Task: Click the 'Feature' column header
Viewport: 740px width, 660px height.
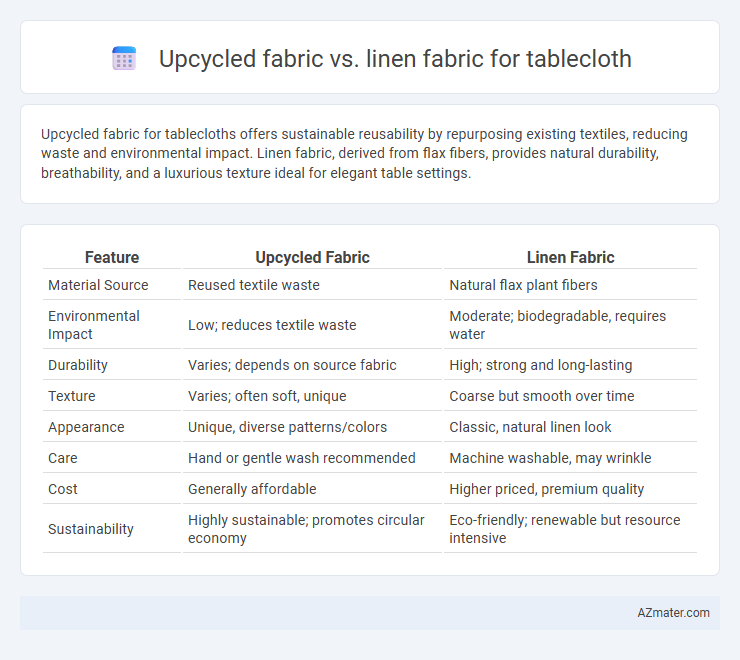Action: [112, 257]
